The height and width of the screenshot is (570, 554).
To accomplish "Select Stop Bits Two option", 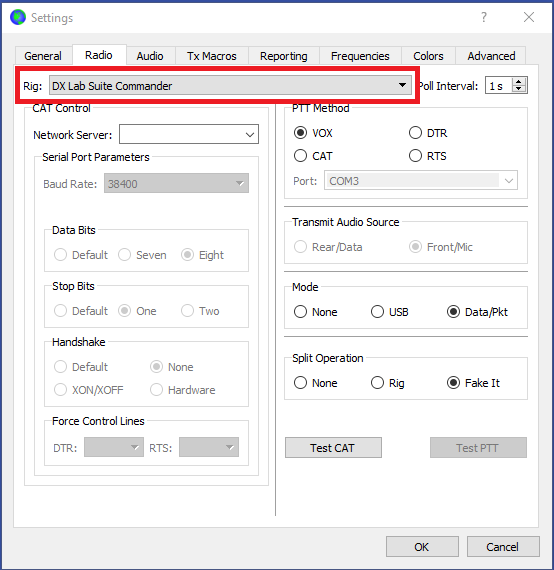I will click(x=200, y=311).
